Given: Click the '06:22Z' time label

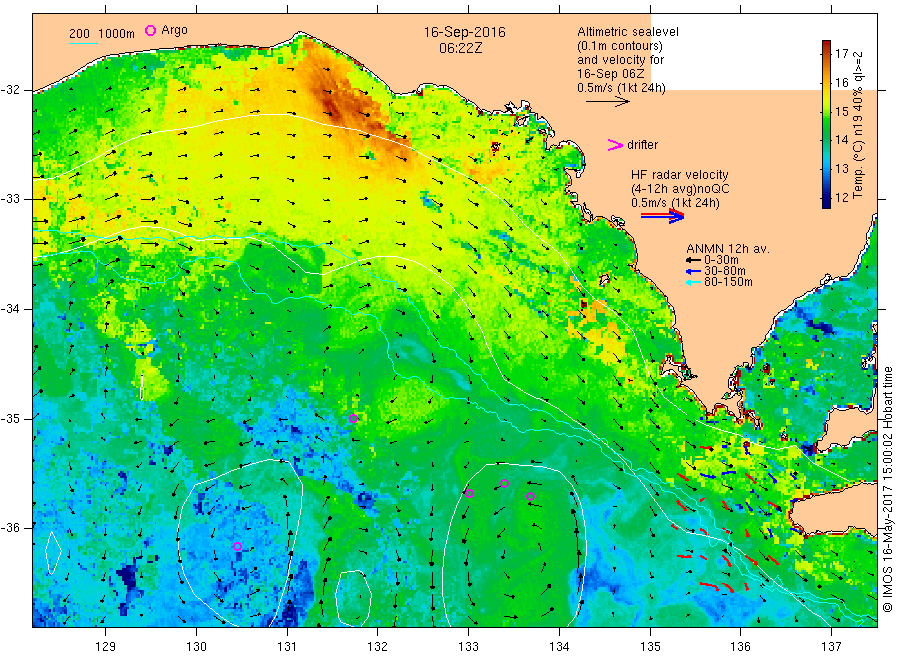Looking at the screenshot, I should click(461, 48).
